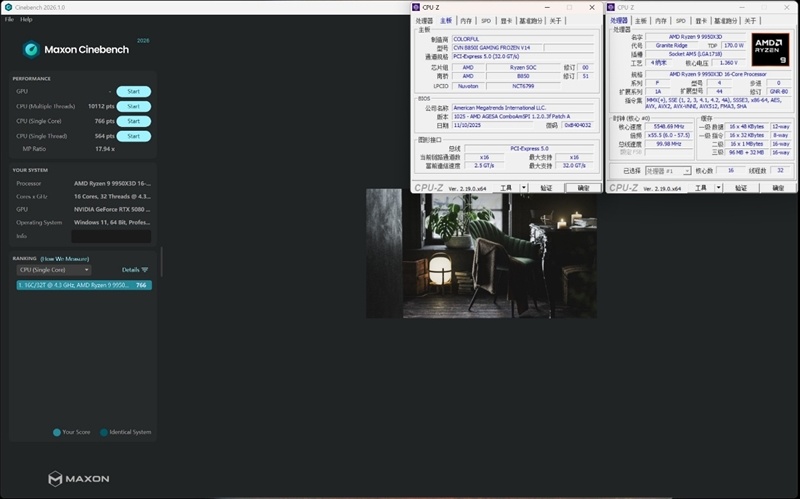Start the CPU (Single Core) benchmark
The height and width of the screenshot is (499, 800).
point(134,121)
